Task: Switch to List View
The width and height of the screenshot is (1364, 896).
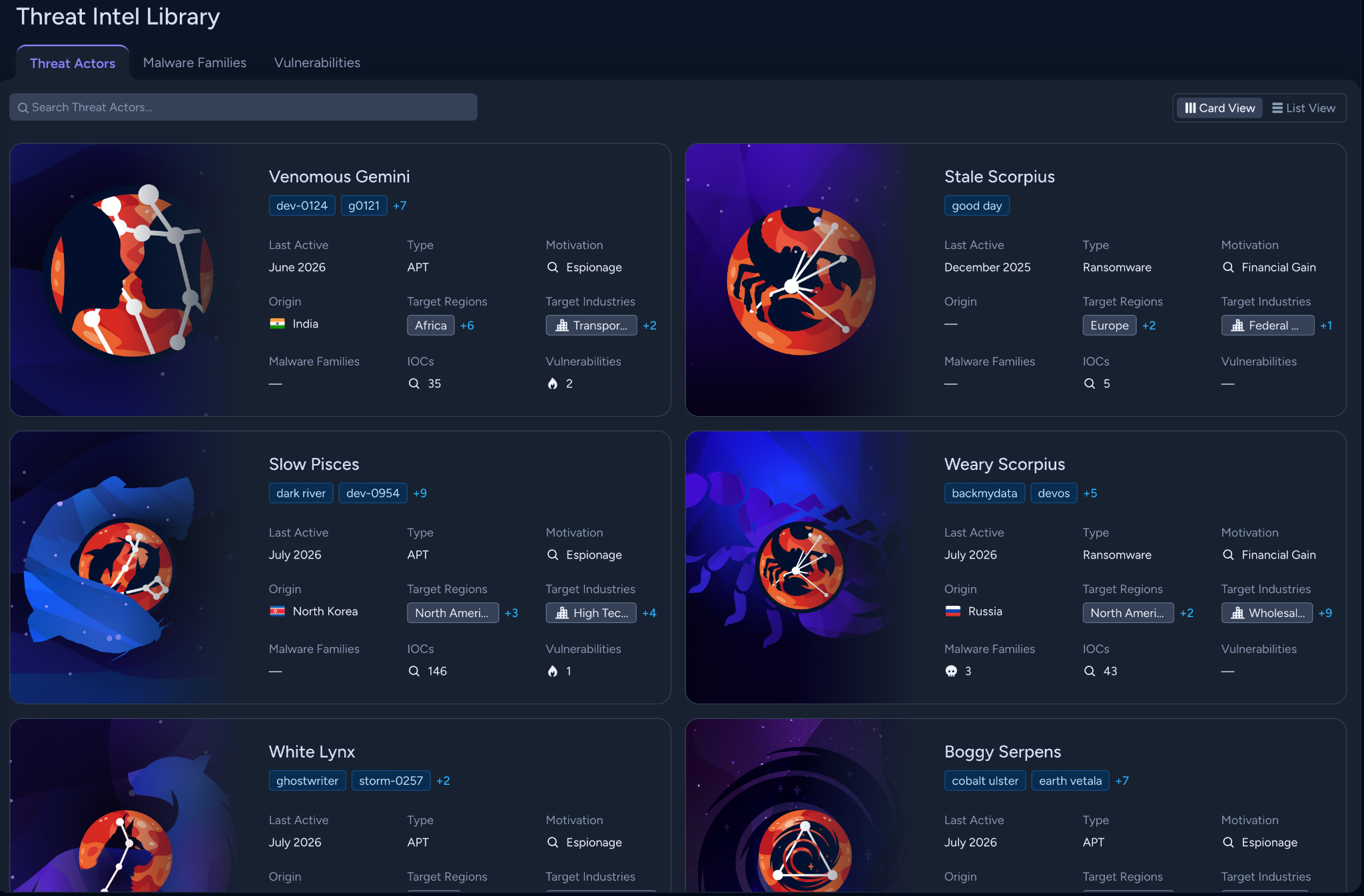Action: (1303, 108)
